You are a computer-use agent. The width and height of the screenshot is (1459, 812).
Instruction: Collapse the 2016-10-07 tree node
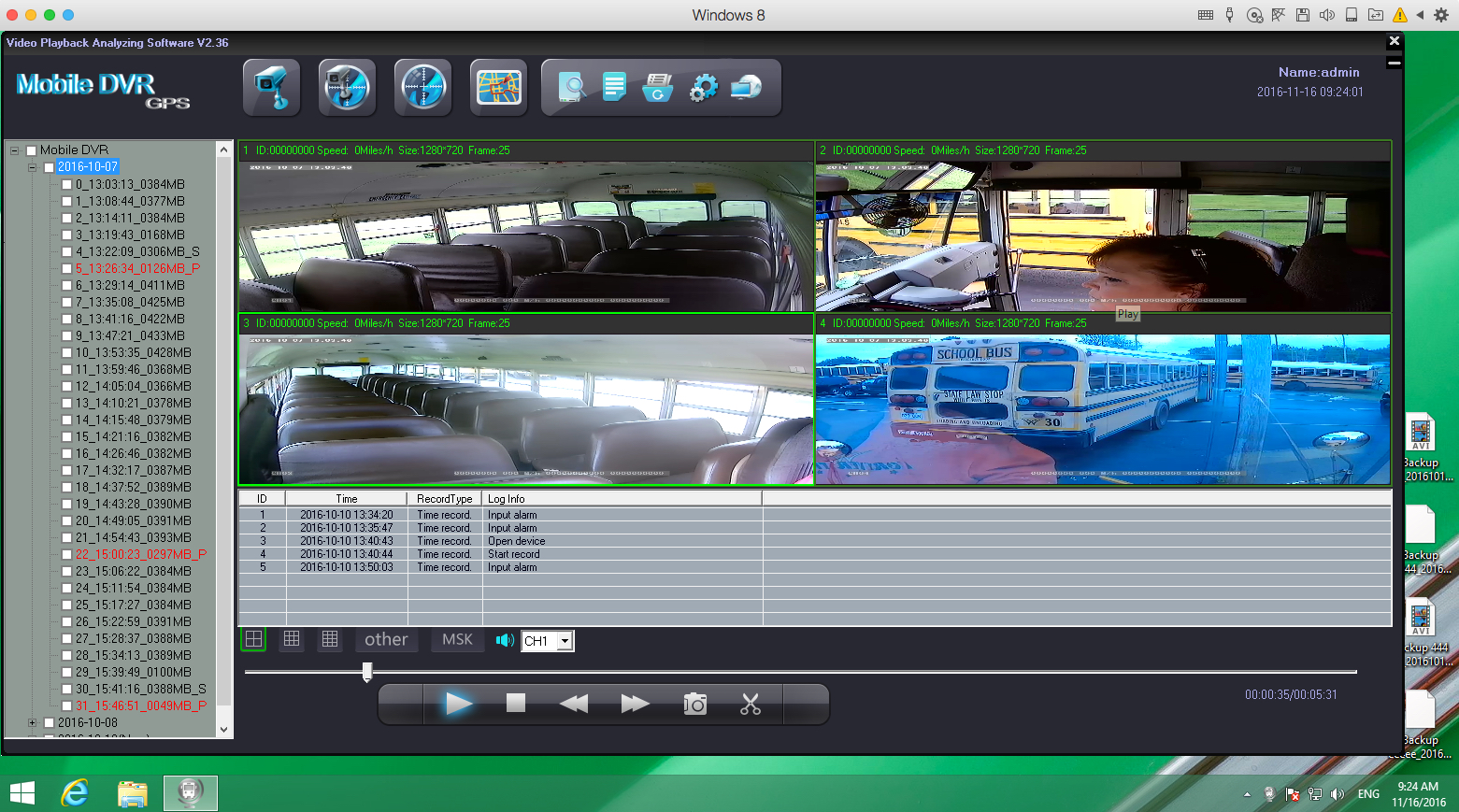[32, 167]
